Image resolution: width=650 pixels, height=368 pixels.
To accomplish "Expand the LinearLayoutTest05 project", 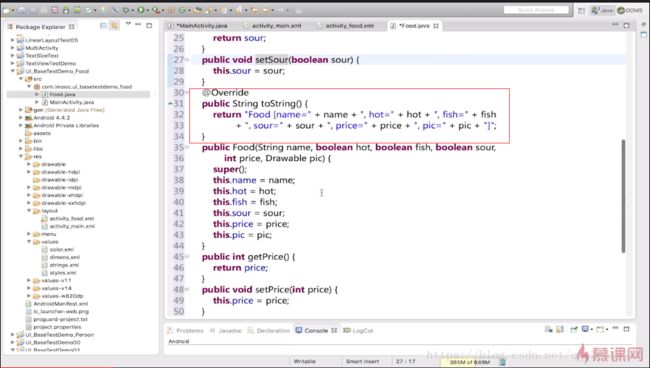I will 12,40.
